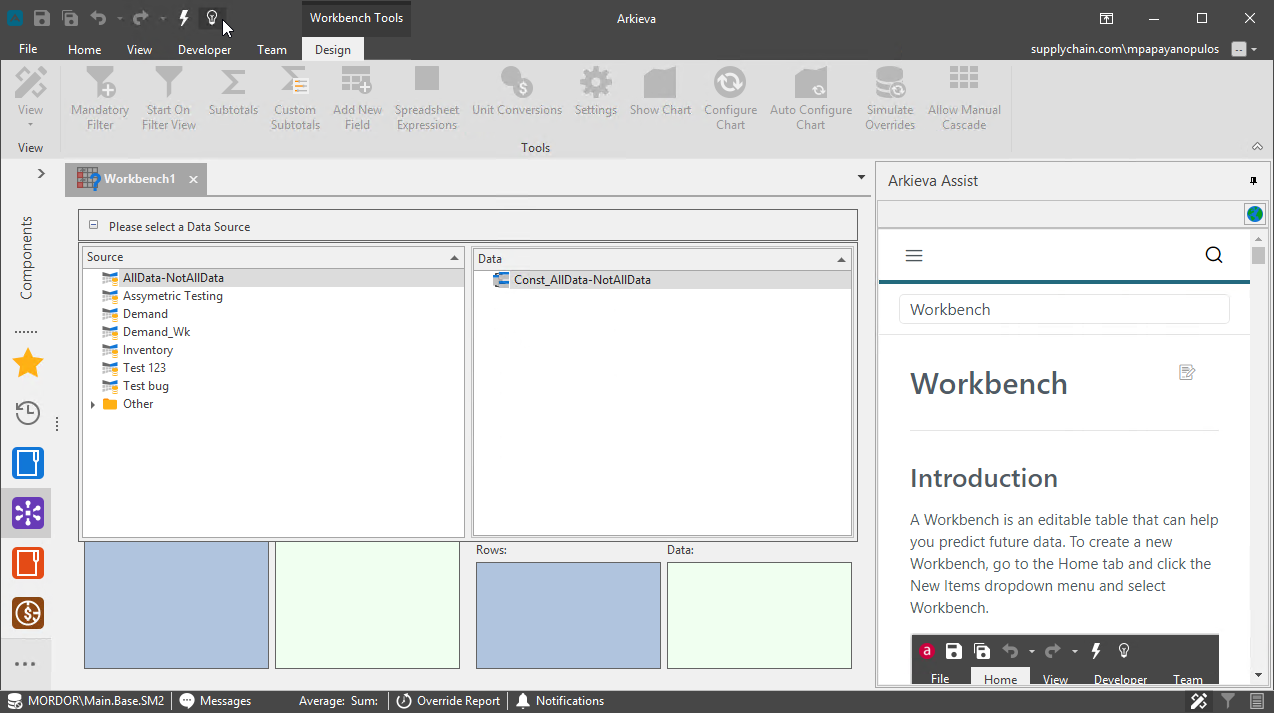This screenshot has height=713, width=1274.
Task: Open the account dropdown next to username
Action: click(x=1253, y=49)
